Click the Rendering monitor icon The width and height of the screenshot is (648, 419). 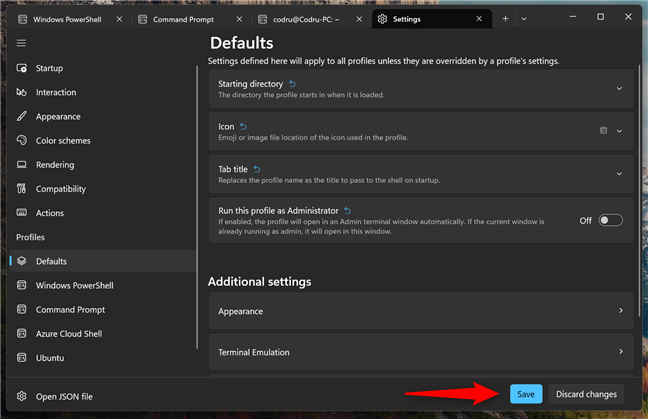pos(21,164)
